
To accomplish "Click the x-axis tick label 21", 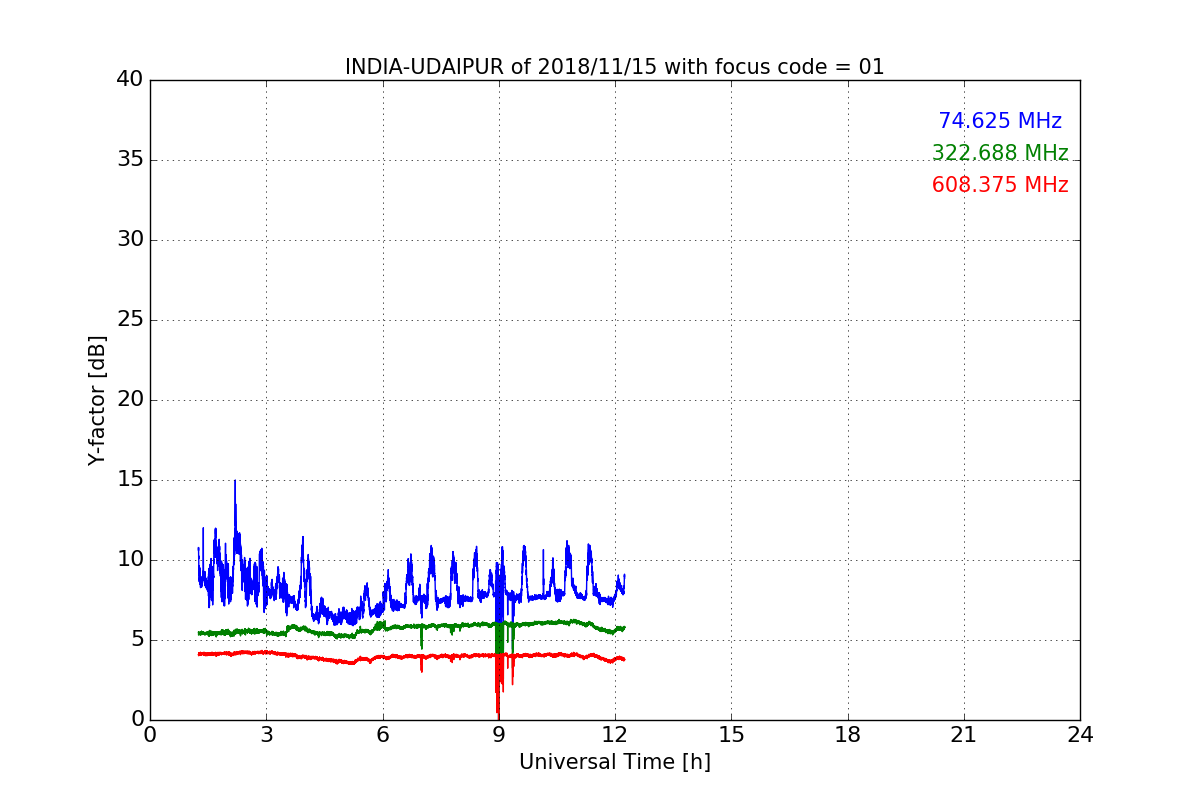I will 963,735.
